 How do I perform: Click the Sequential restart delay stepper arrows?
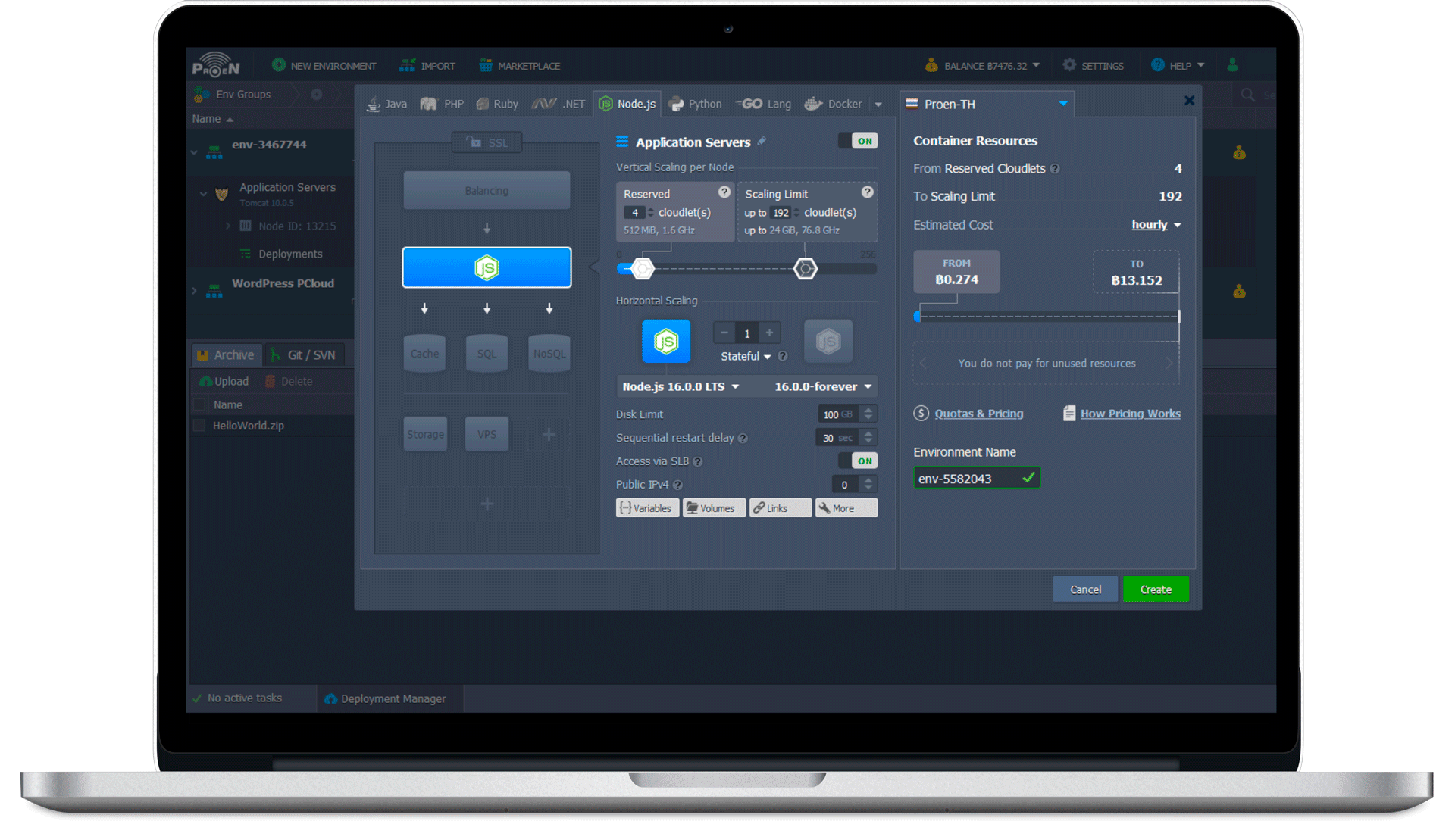869,438
